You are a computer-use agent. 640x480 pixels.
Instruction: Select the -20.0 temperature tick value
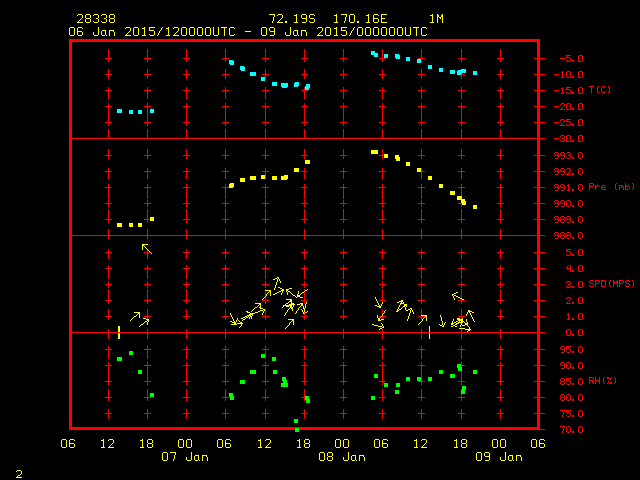[569, 107]
